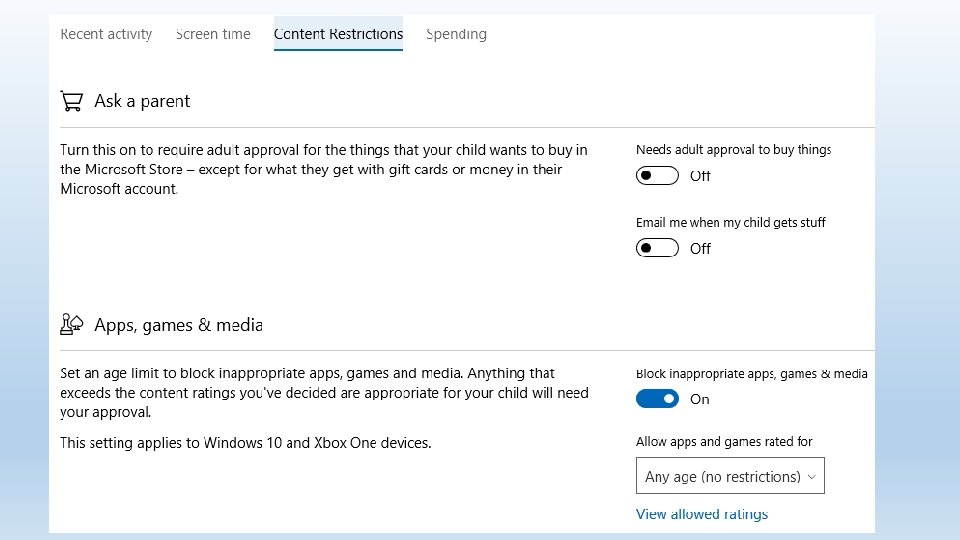Image resolution: width=960 pixels, height=540 pixels.
Task: Open the Screen time tab
Action: click(x=213, y=34)
